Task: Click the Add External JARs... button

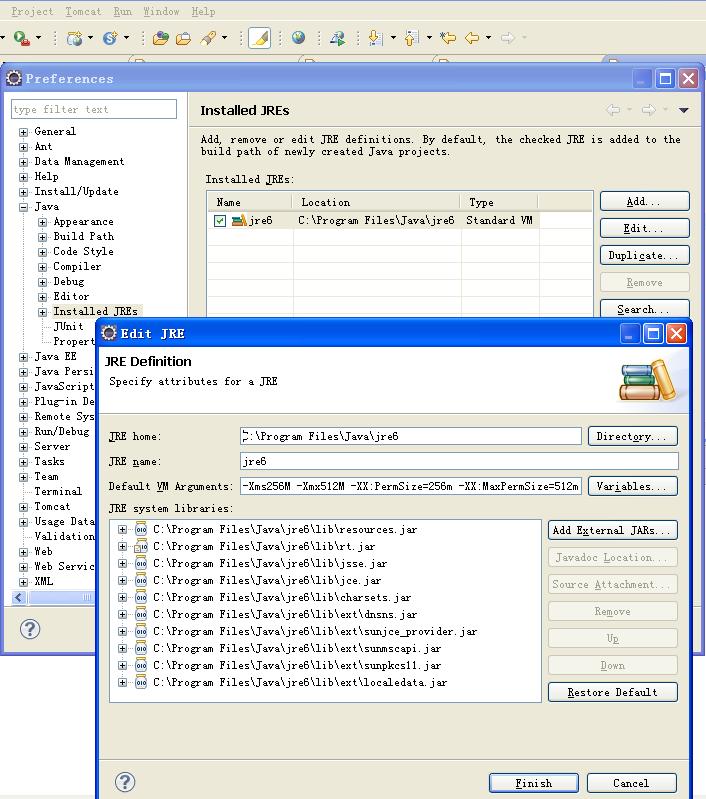Action: [613, 530]
